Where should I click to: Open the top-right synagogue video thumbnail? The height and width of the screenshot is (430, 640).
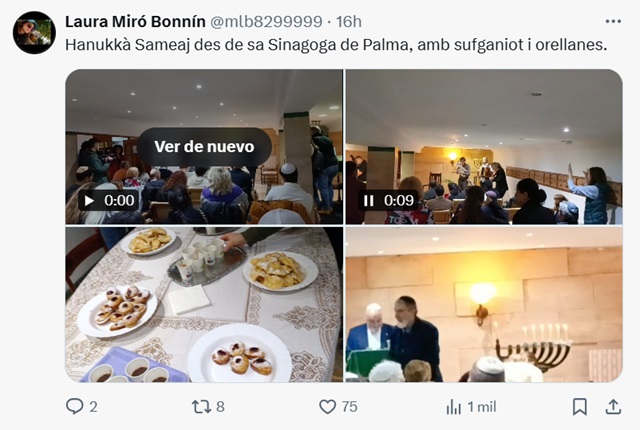(x=484, y=147)
